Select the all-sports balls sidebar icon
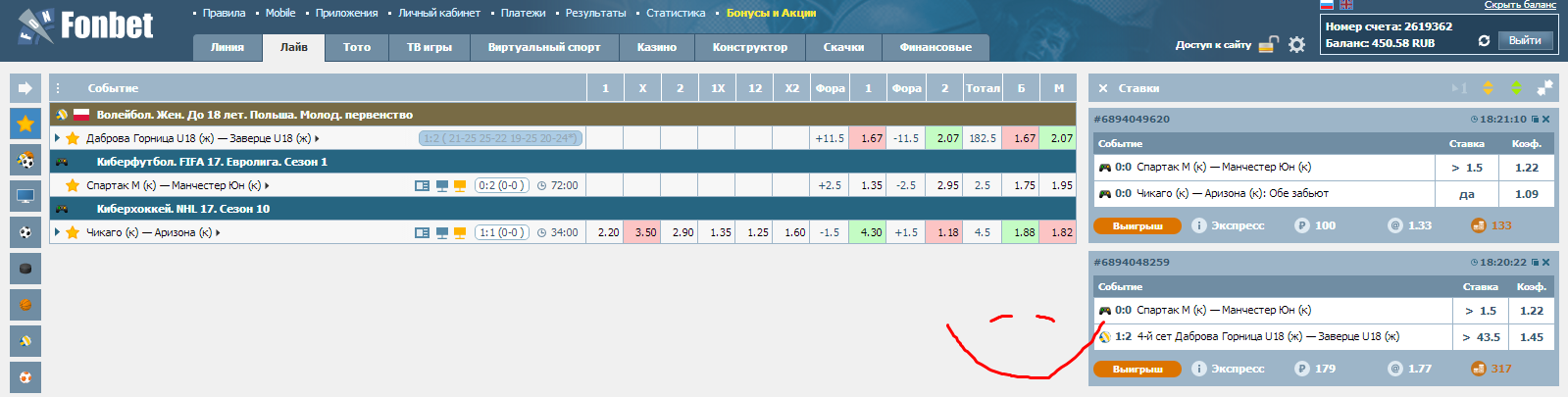1568x397 pixels. pyautogui.click(x=25, y=160)
